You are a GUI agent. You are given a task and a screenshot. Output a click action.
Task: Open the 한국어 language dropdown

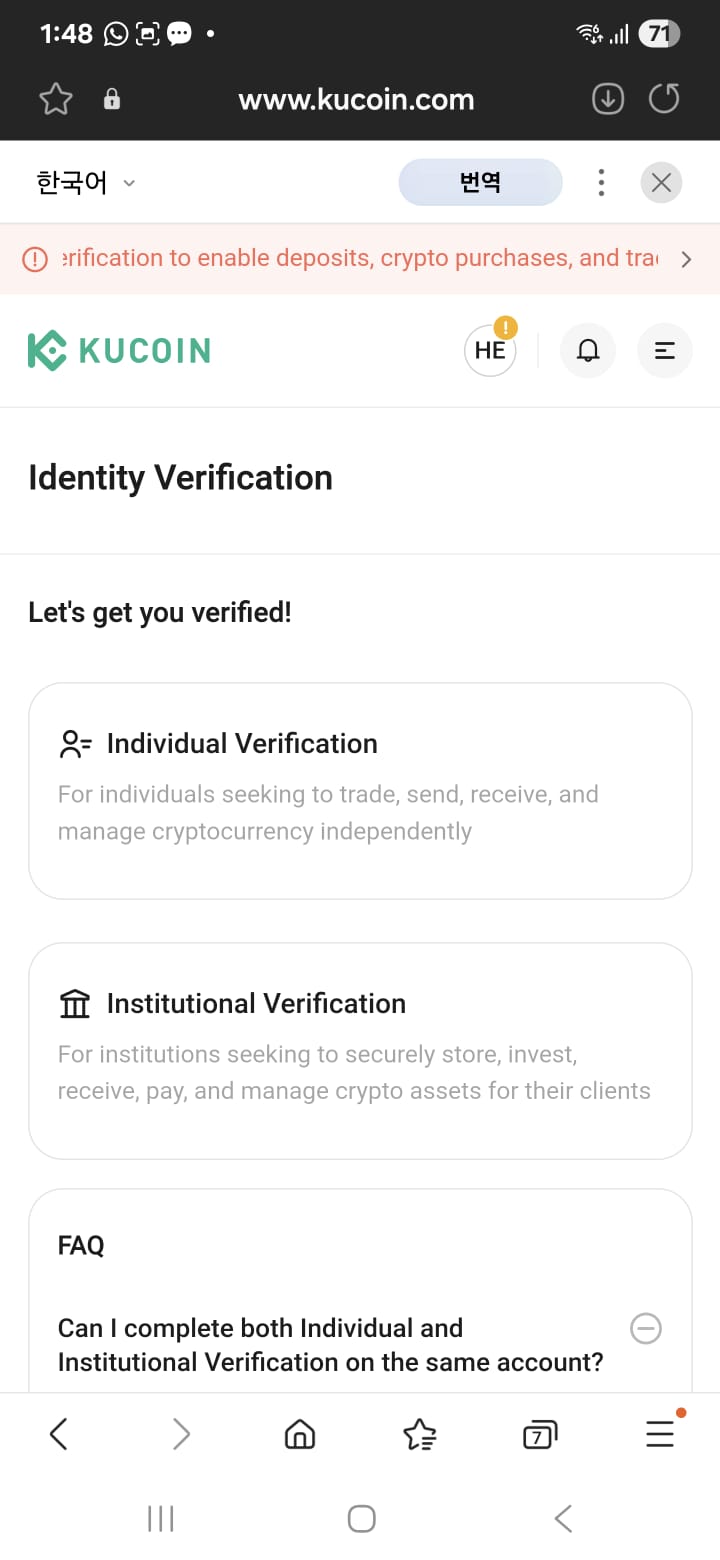click(x=85, y=183)
